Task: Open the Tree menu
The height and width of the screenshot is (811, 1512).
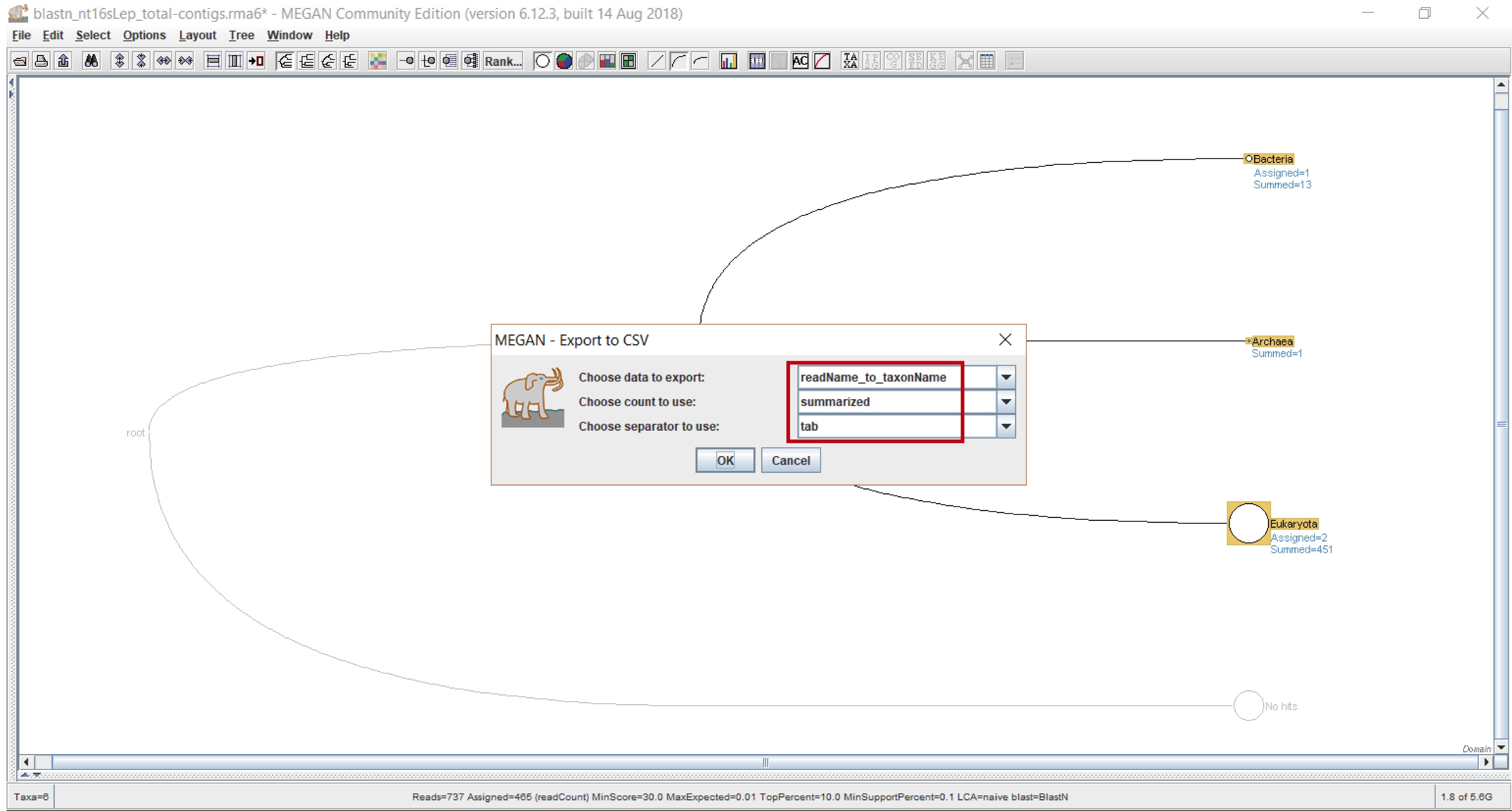Action: click(241, 35)
